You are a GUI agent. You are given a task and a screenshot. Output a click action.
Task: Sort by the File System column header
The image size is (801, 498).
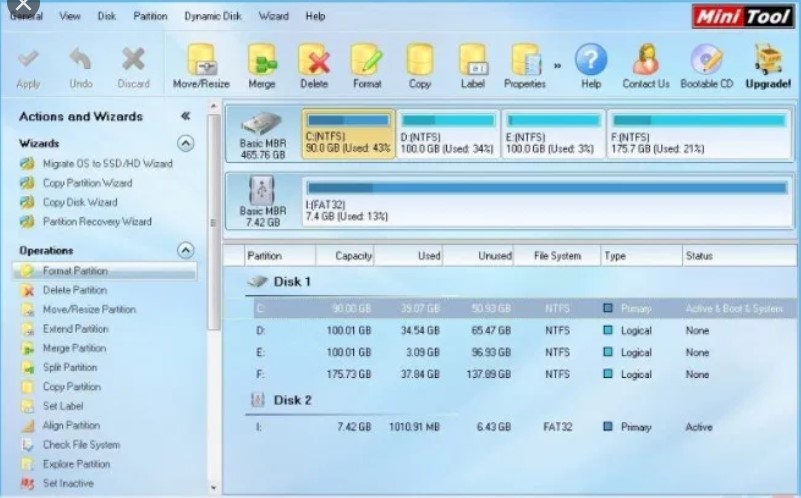point(557,255)
